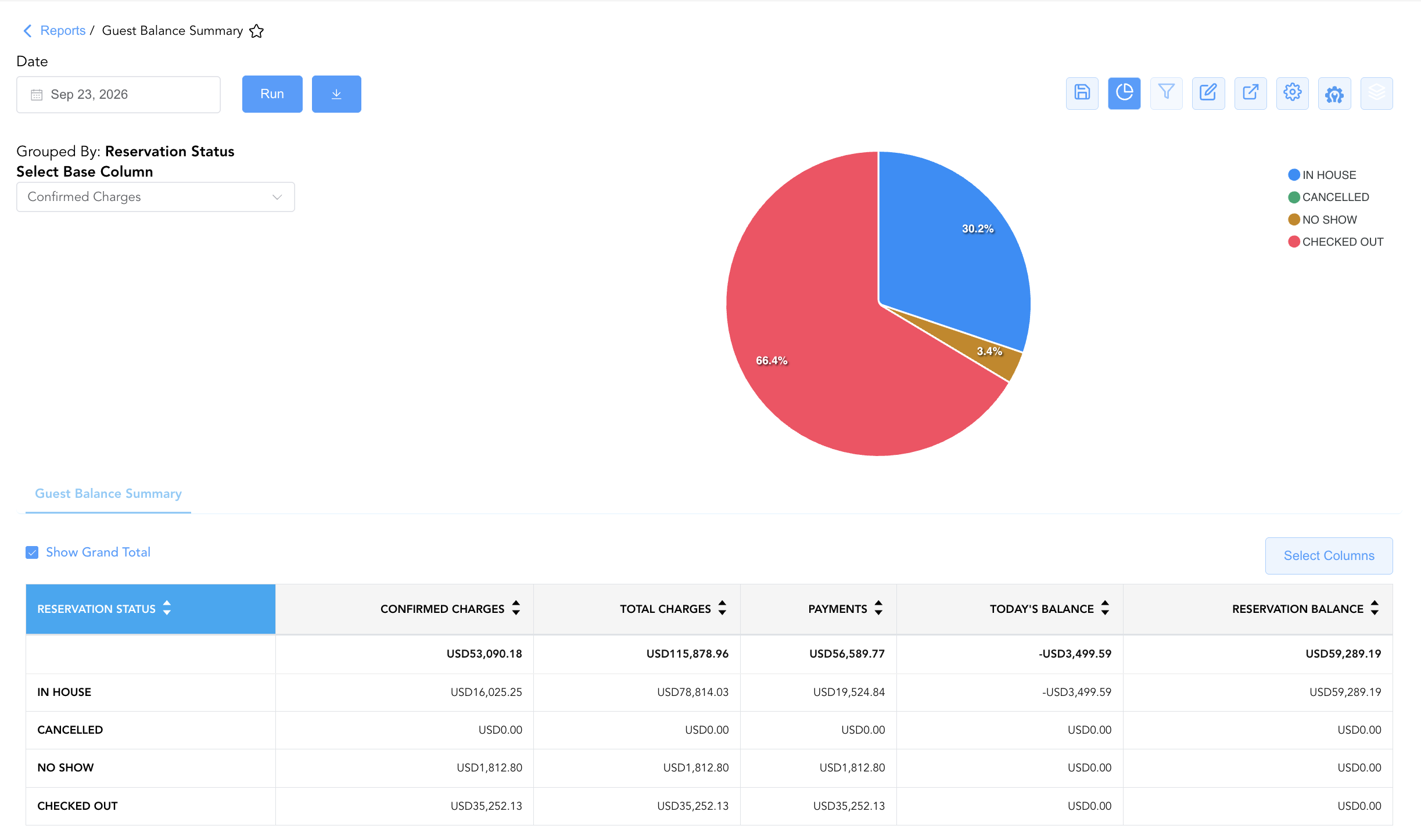Click the layers stack icon
1421x840 pixels.
1376,93
